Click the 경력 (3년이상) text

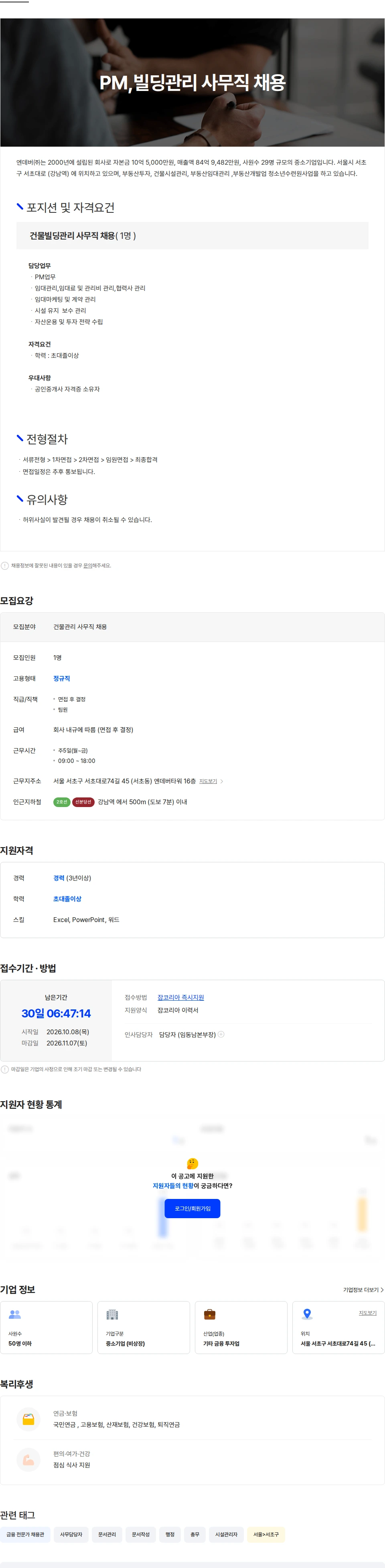pos(72,878)
